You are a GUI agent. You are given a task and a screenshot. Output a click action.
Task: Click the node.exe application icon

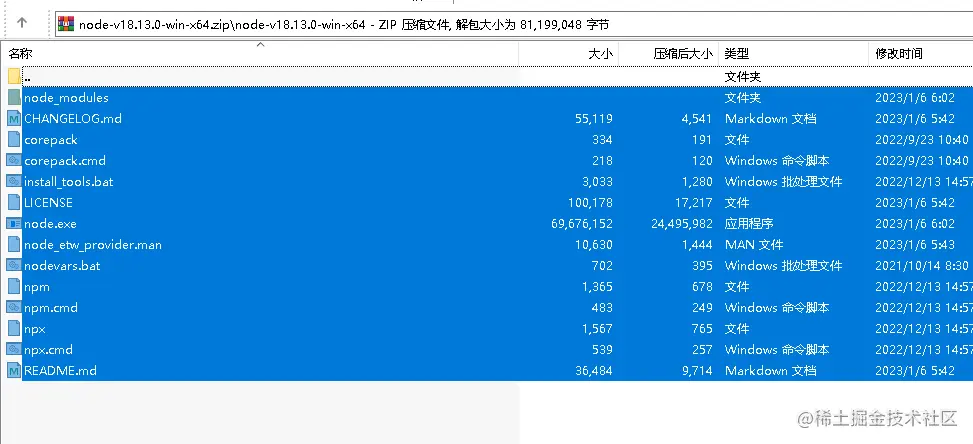click(14, 224)
